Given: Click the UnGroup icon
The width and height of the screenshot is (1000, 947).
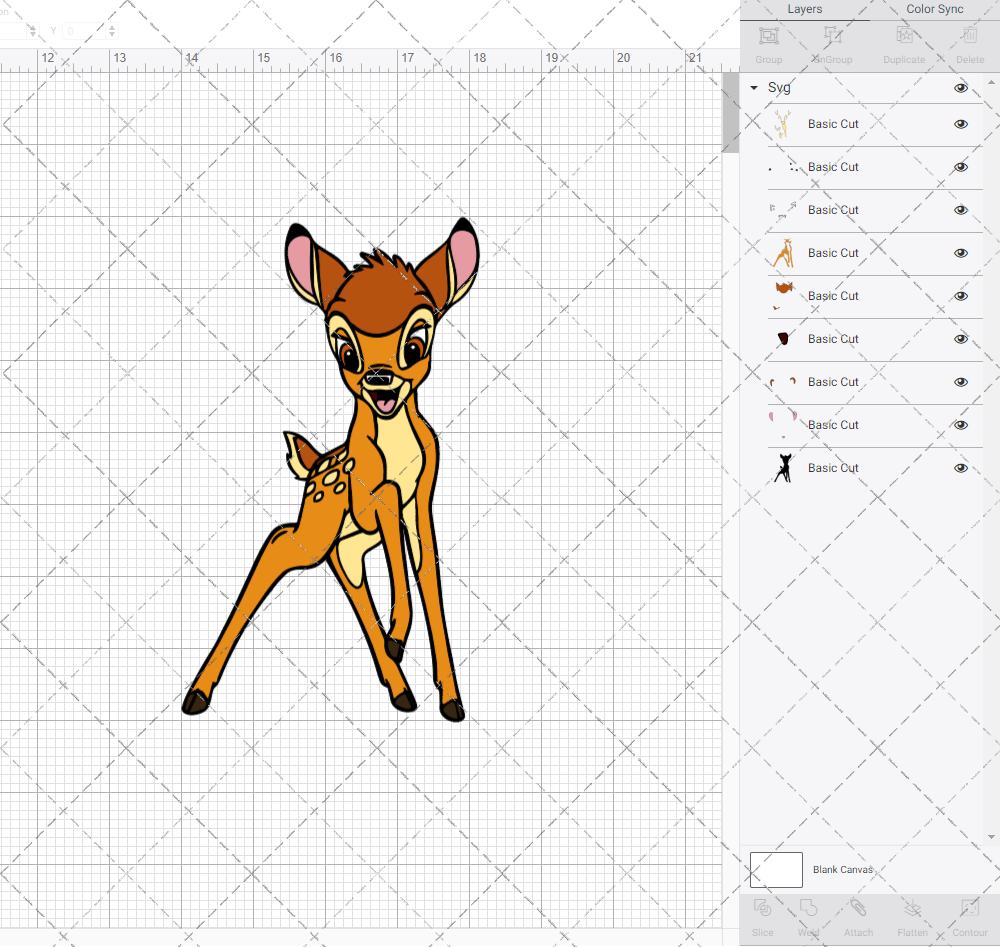Looking at the screenshot, I should (832, 36).
